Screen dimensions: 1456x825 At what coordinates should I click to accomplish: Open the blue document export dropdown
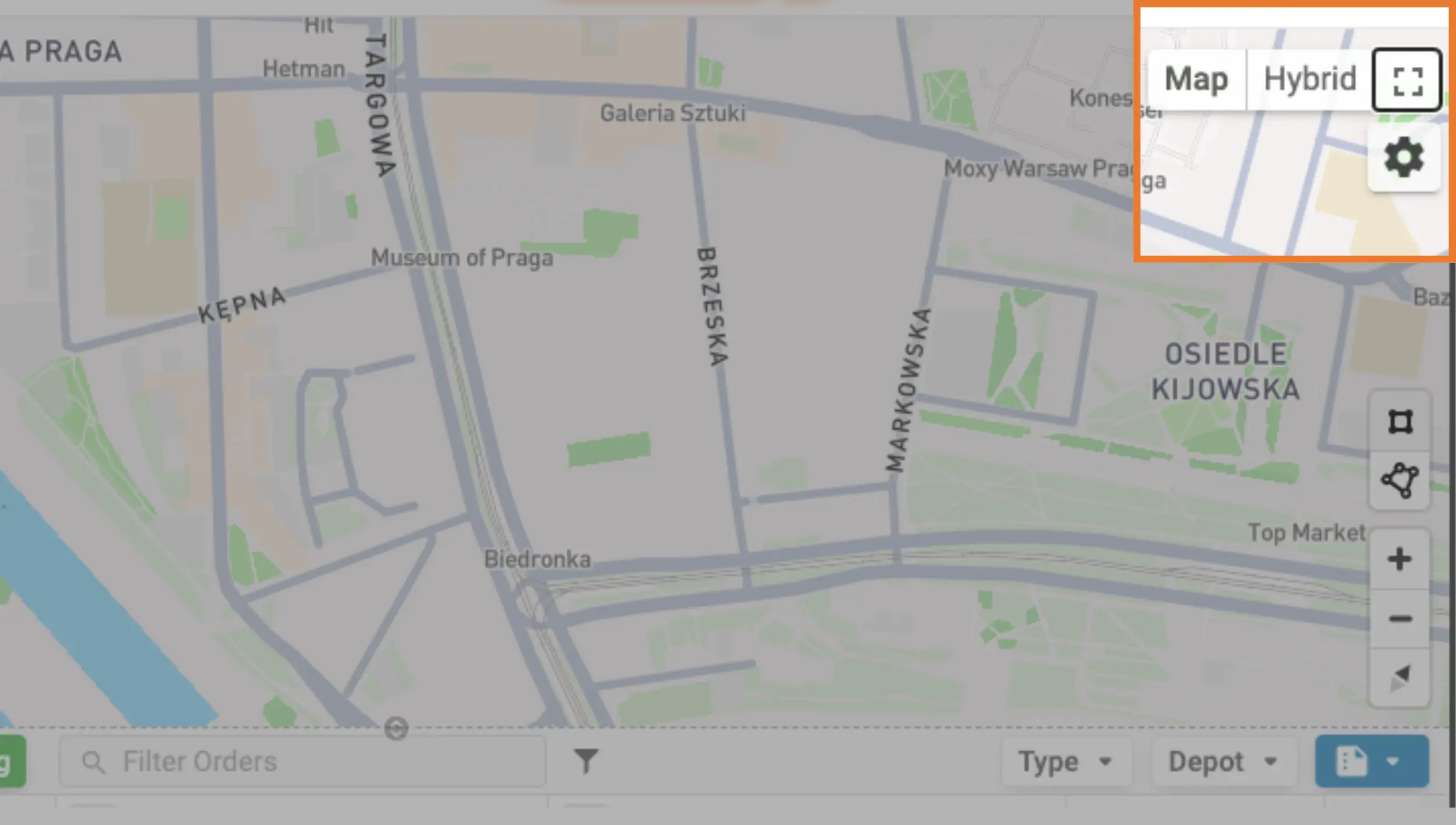pyautogui.click(x=1372, y=761)
